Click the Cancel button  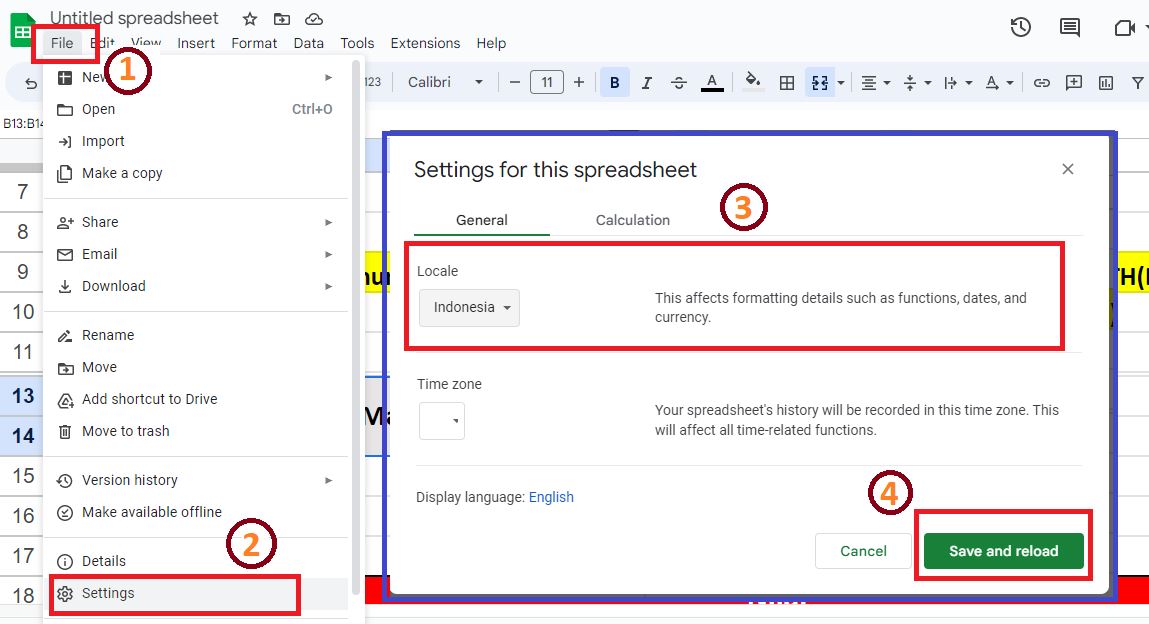(x=863, y=551)
